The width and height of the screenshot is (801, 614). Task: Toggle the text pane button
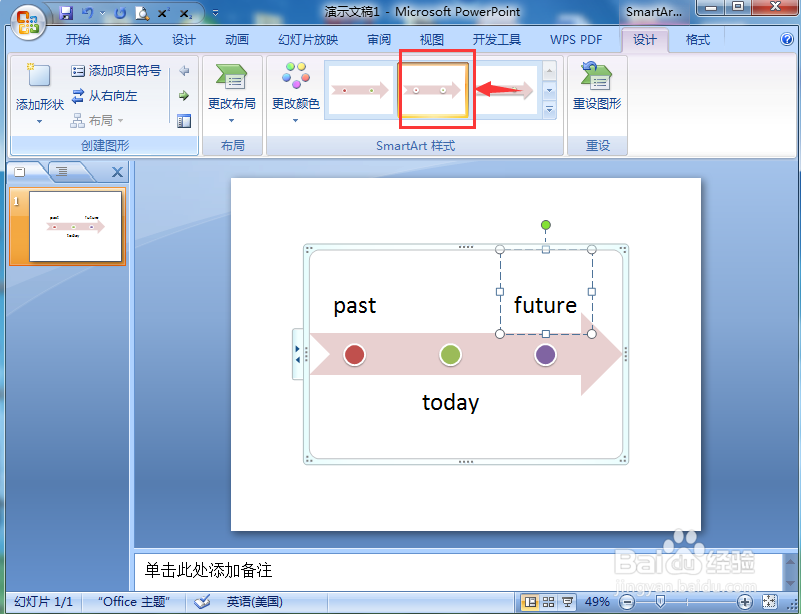(184, 121)
